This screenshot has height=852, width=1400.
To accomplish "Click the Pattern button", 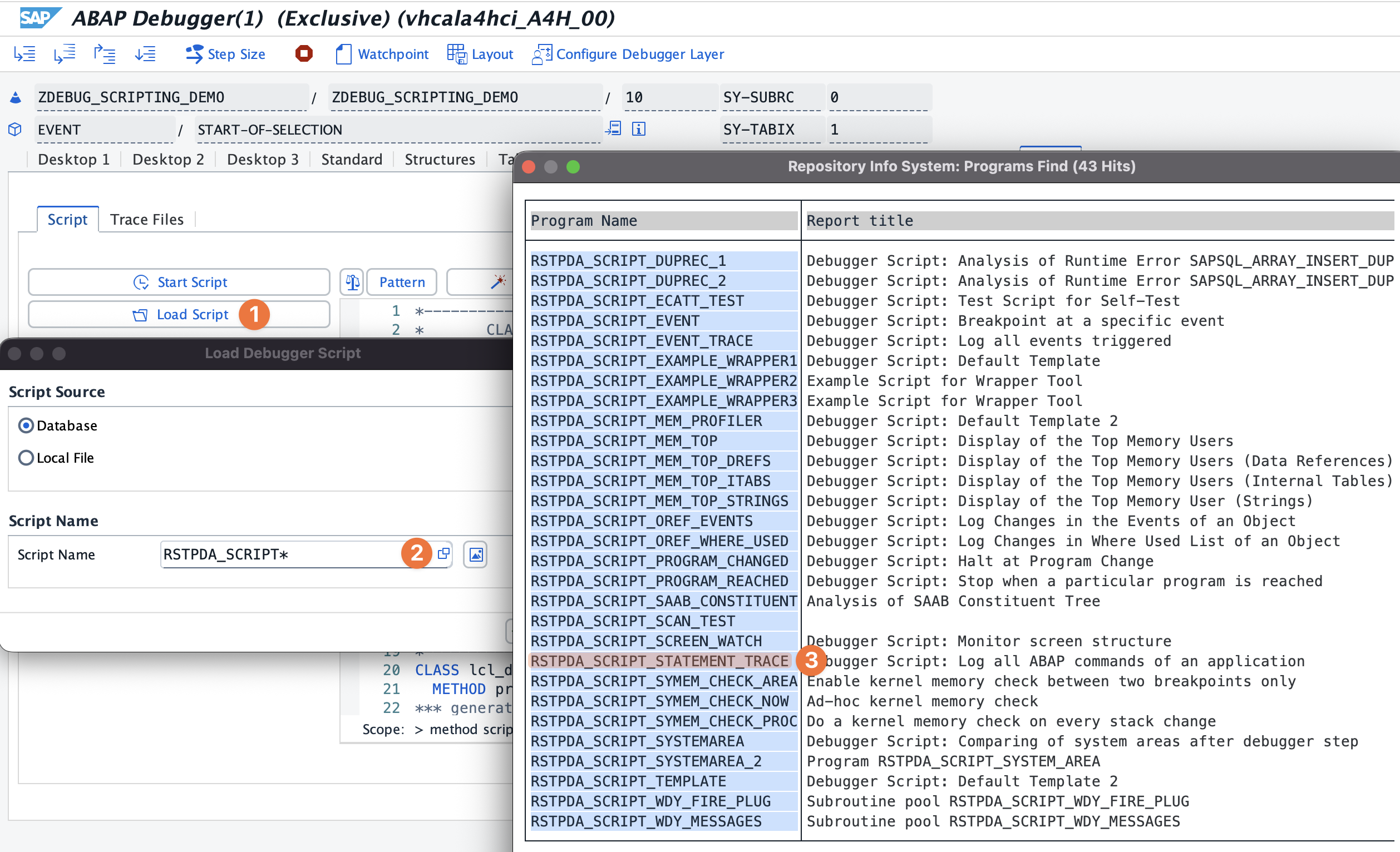I will pyautogui.click(x=402, y=283).
